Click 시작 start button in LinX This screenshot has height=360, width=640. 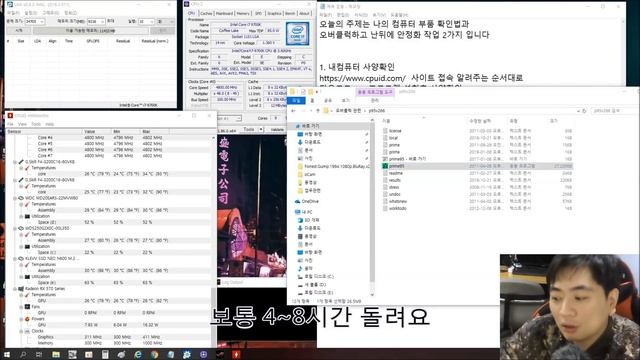coord(19,31)
